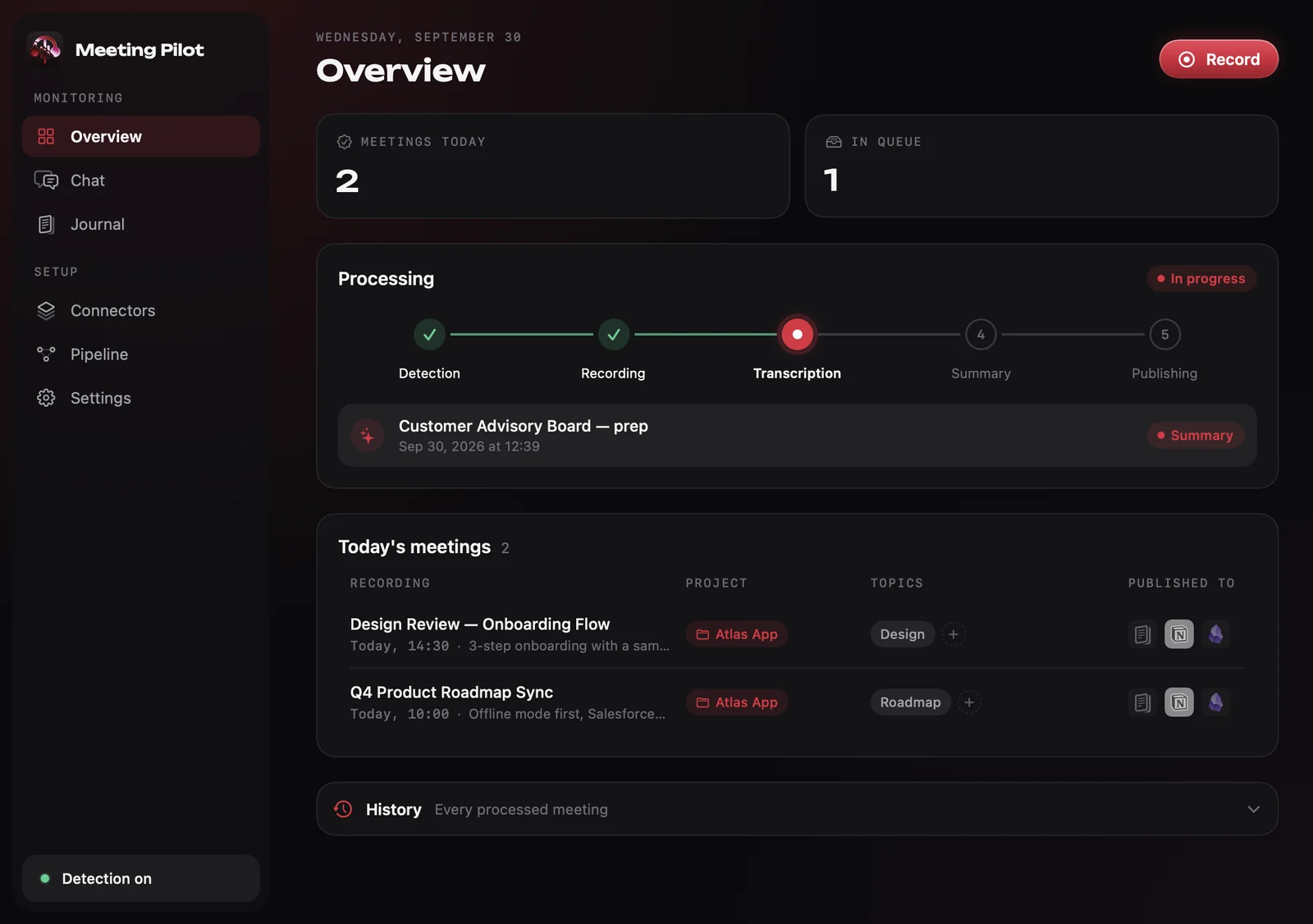Open the Q4 Product Roadmap Sync meeting
The image size is (1313, 924).
pyautogui.click(x=451, y=692)
